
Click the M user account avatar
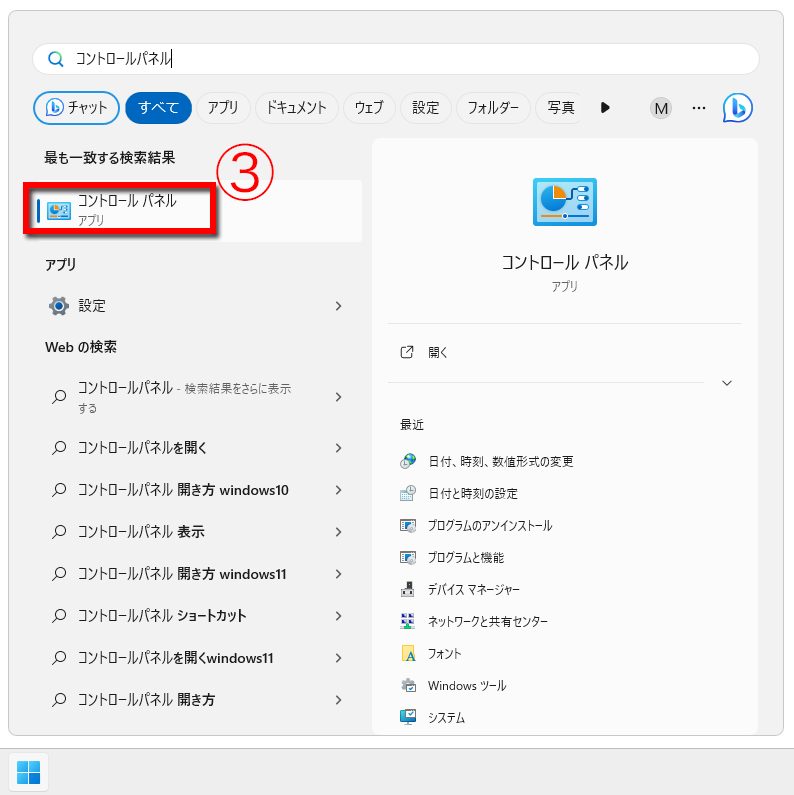pyautogui.click(x=660, y=108)
